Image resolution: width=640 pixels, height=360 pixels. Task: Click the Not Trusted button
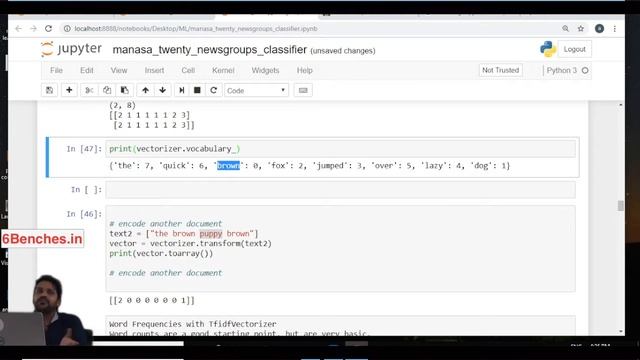[x=500, y=70]
